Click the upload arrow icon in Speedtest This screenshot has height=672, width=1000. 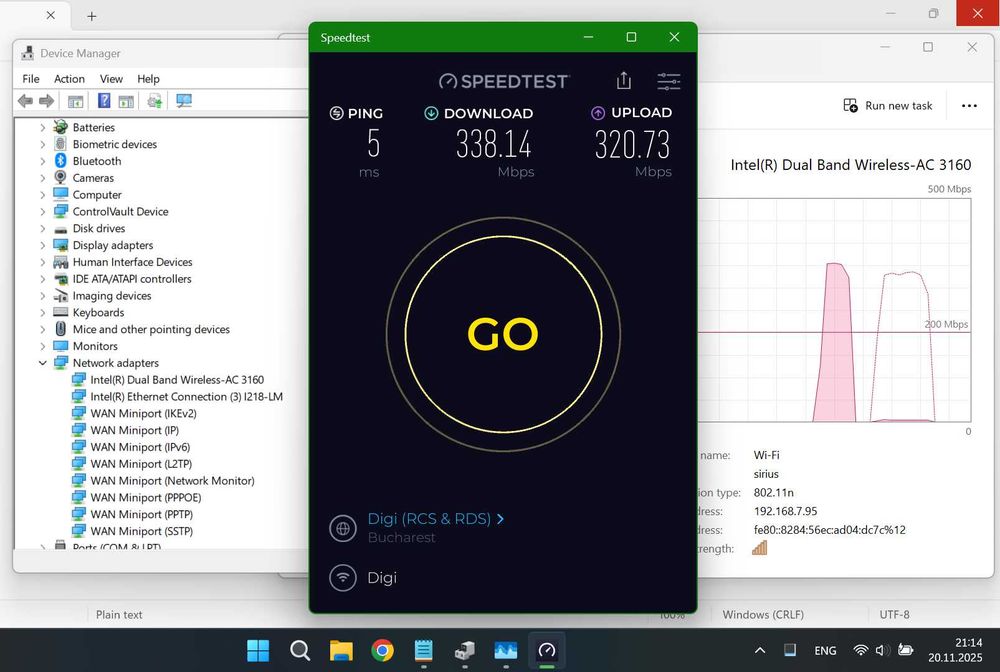tap(598, 113)
